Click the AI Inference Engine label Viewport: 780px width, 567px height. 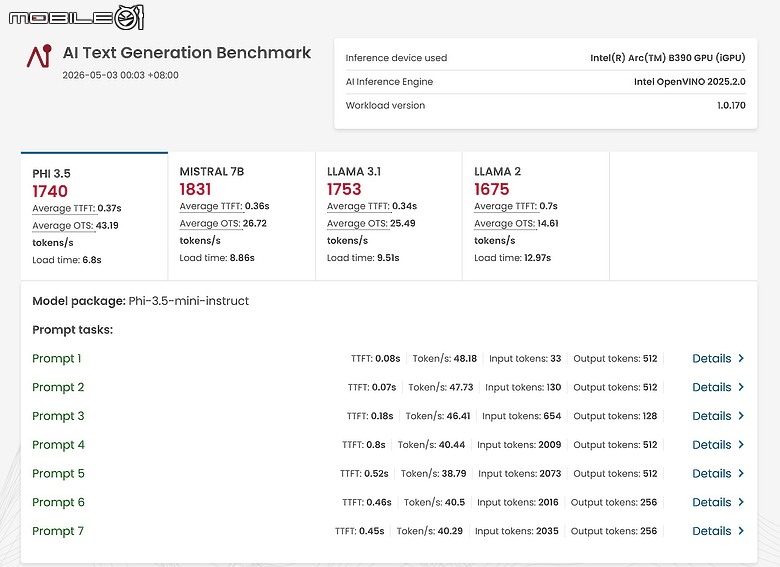[x=390, y=82]
